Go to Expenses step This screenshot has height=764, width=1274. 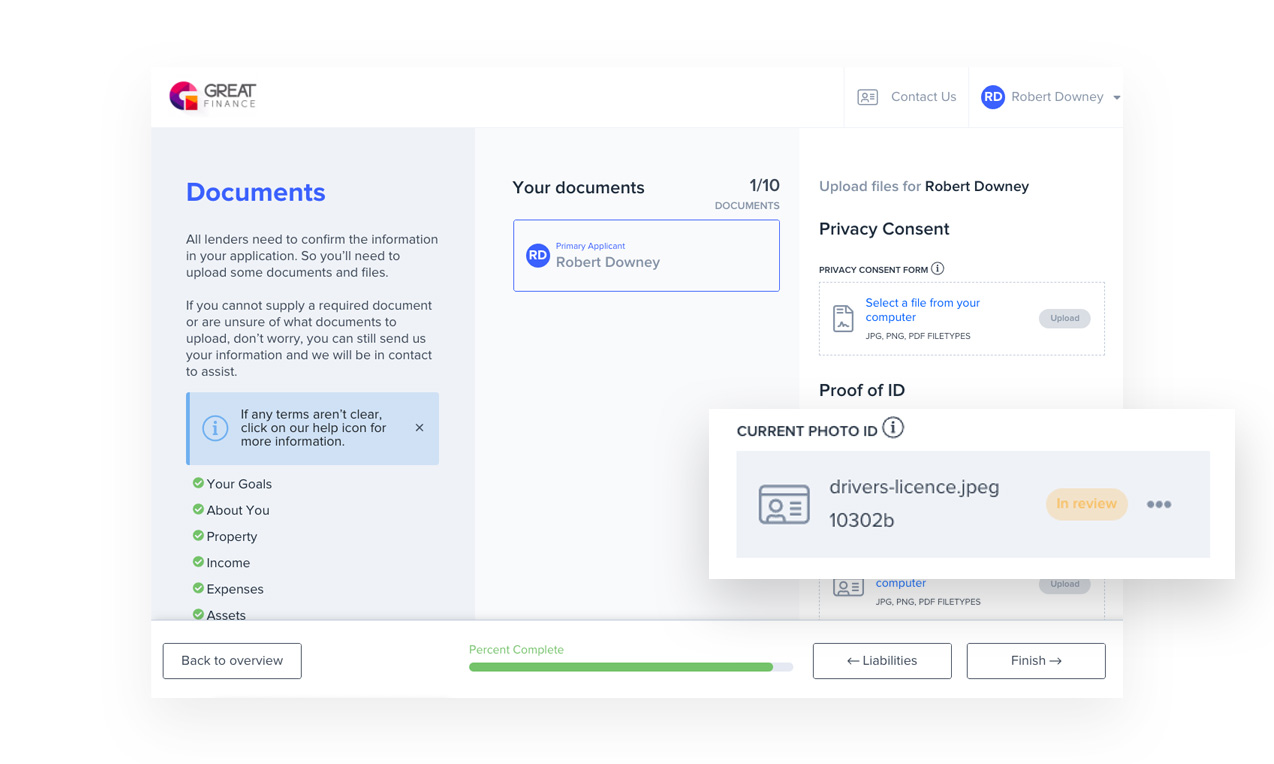235,589
